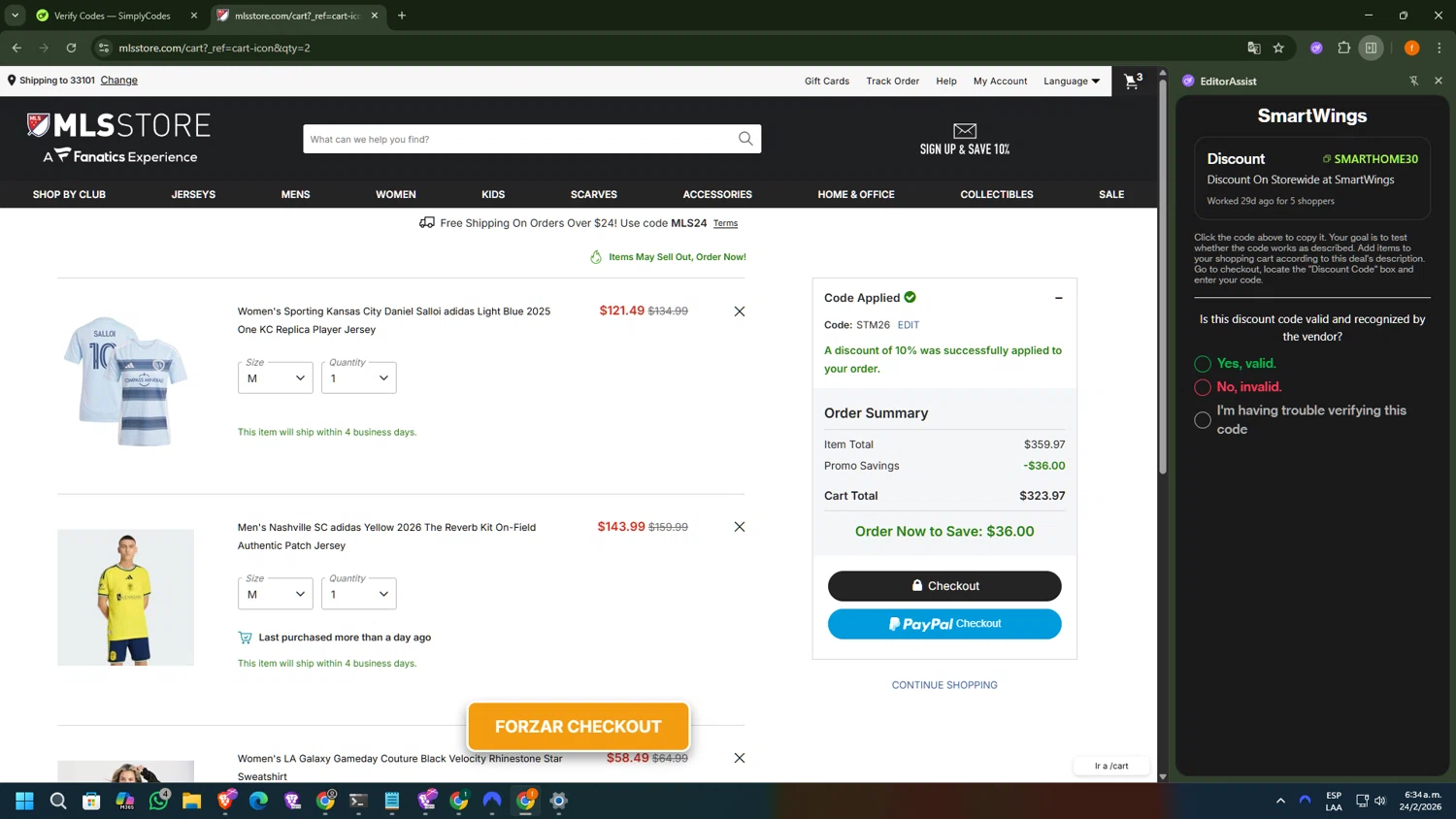The image size is (1456, 819).
Task: Open the Women menu
Action: tap(396, 194)
